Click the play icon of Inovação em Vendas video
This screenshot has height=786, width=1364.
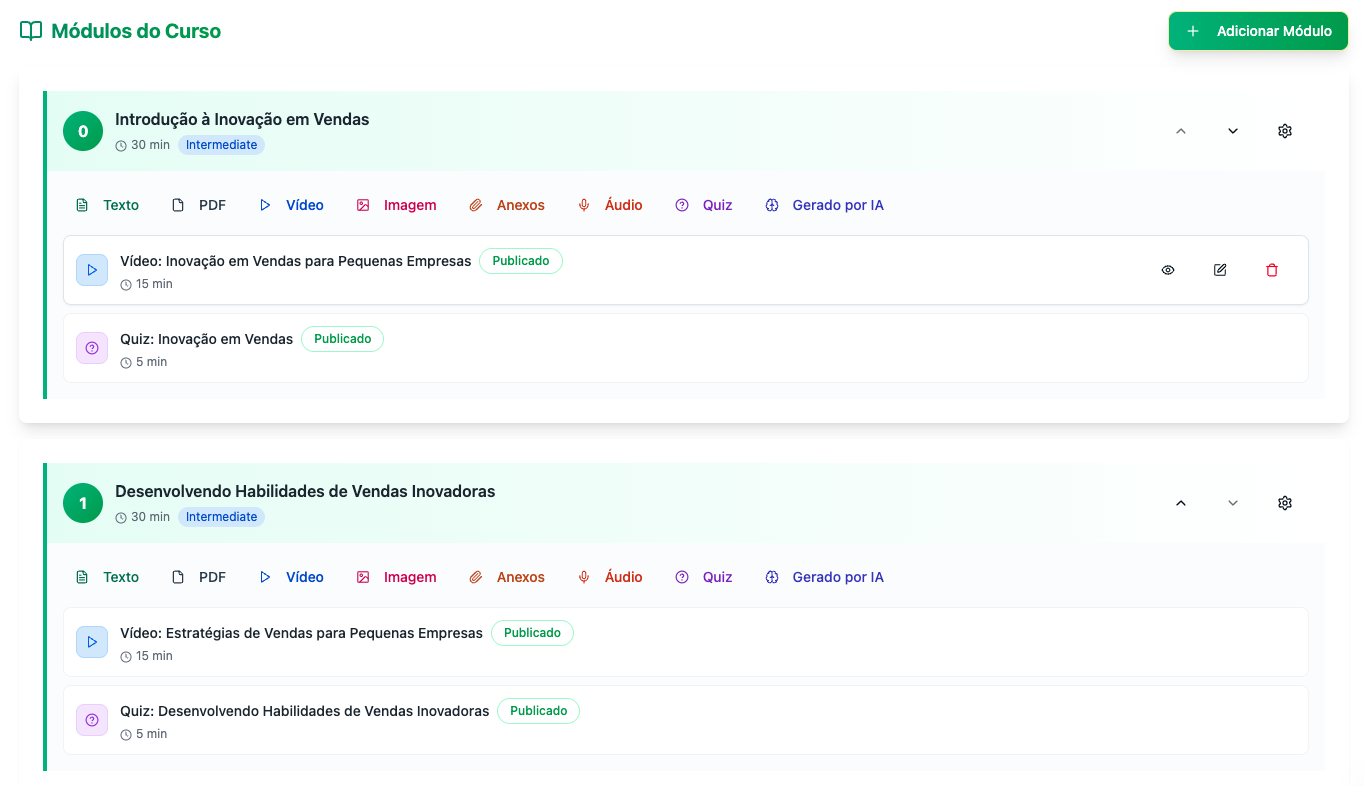[92, 270]
